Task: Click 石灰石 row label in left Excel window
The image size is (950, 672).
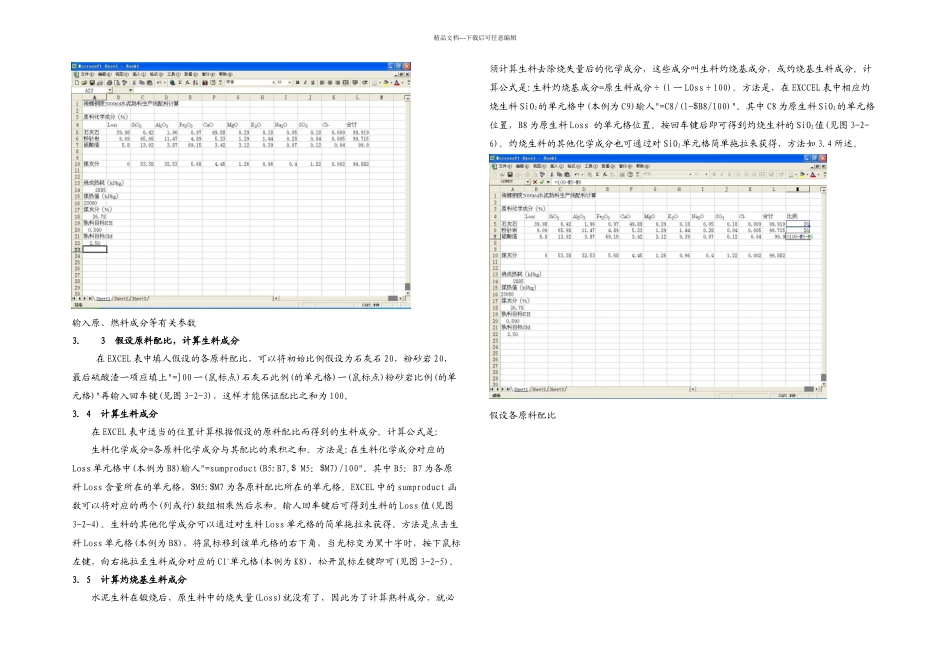Action: coord(91,131)
